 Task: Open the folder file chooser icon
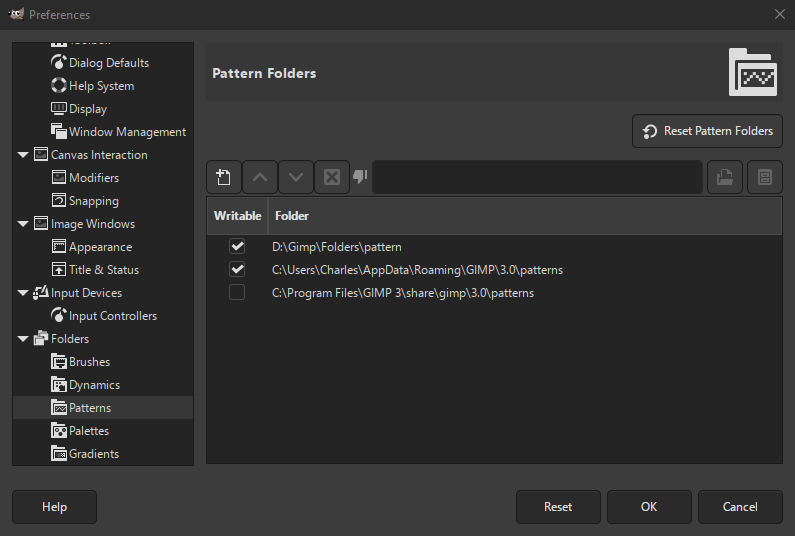725,178
